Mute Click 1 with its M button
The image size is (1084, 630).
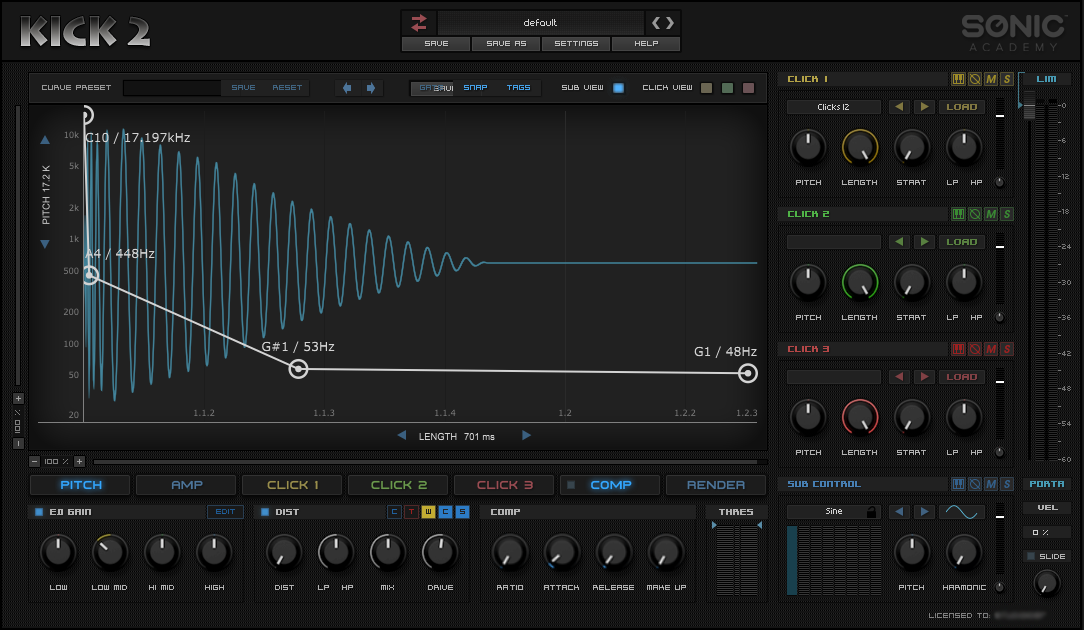(x=991, y=79)
